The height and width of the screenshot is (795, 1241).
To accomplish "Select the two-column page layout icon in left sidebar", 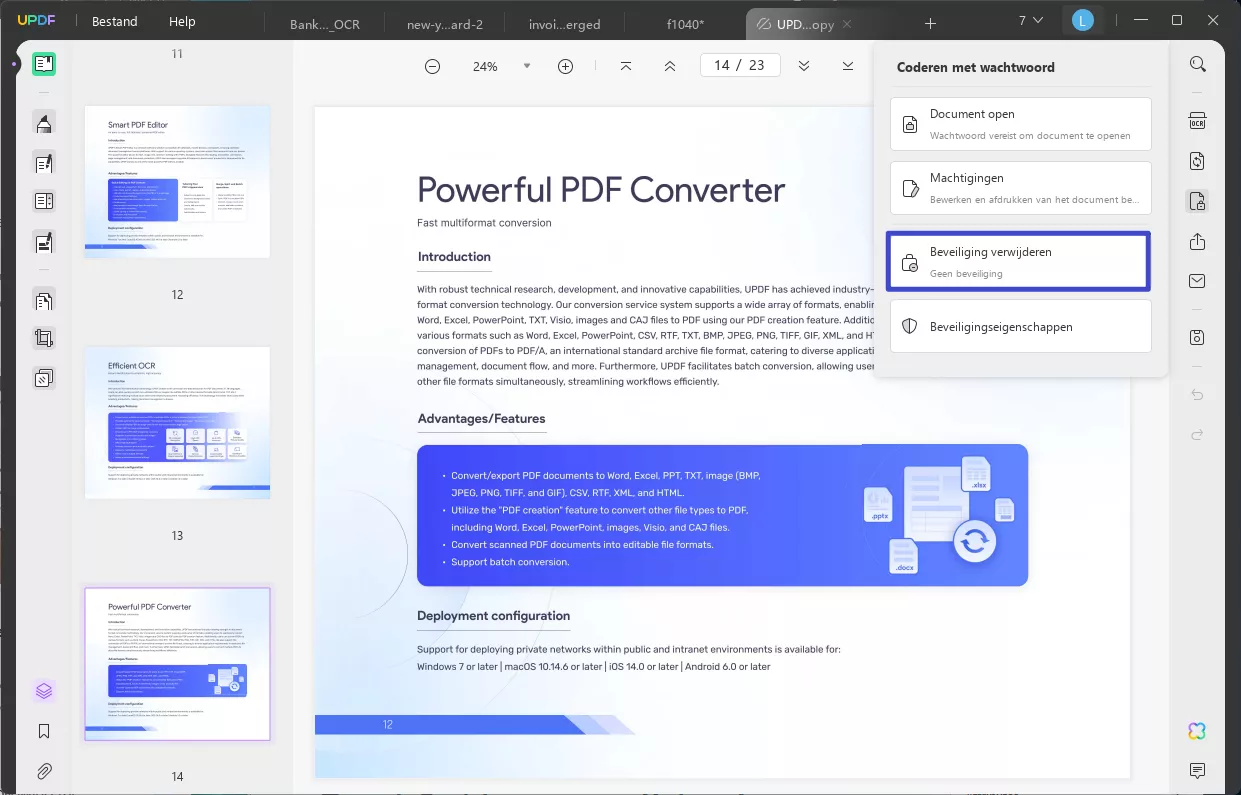I will pos(44,202).
